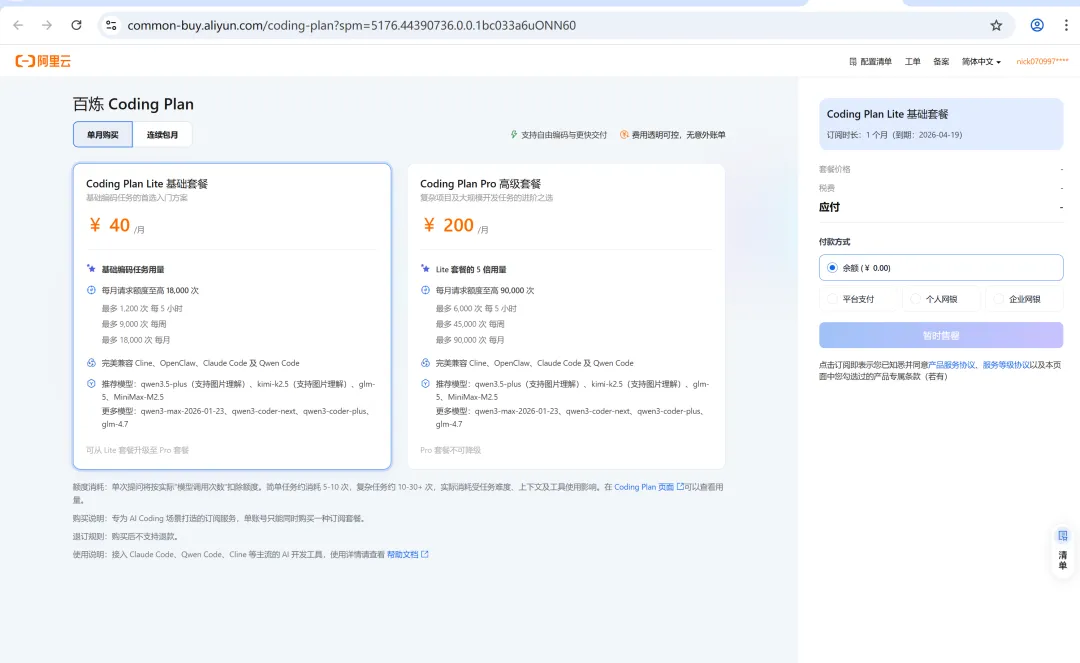Click the text Pro 套餐不可降级
The width and height of the screenshot is (1080, 663).
click(450, 450)
